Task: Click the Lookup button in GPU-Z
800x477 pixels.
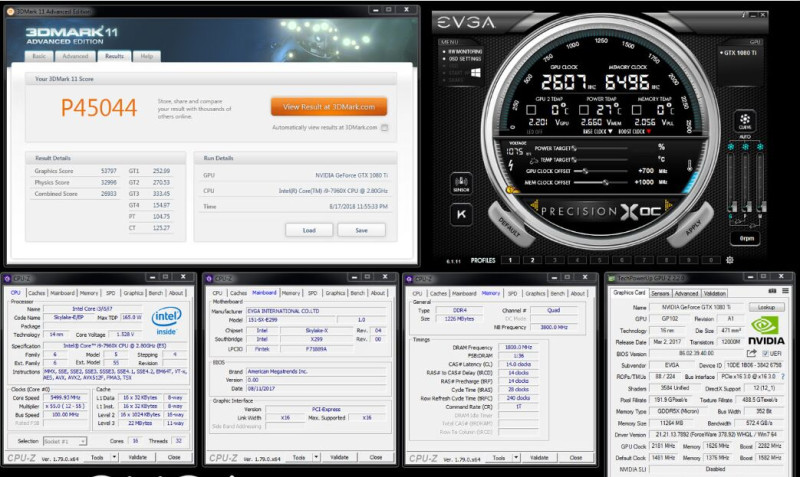Action: [766, 307]
